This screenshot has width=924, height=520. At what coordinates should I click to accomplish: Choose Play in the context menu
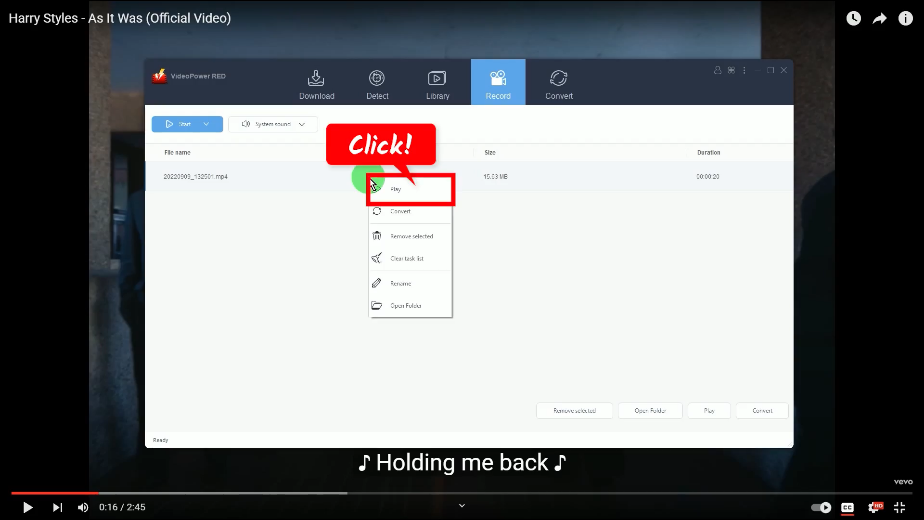coord(410,189)
